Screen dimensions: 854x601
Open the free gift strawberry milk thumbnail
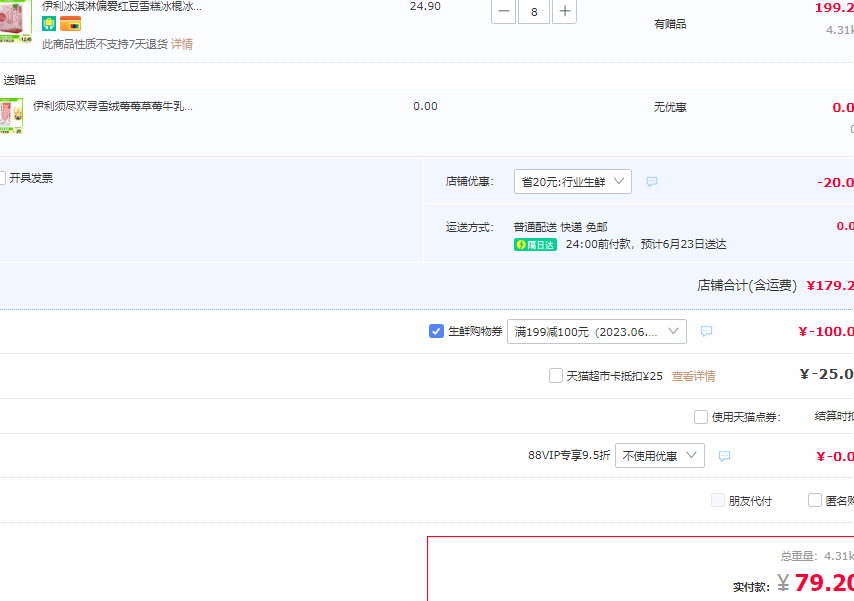(11, 116)
